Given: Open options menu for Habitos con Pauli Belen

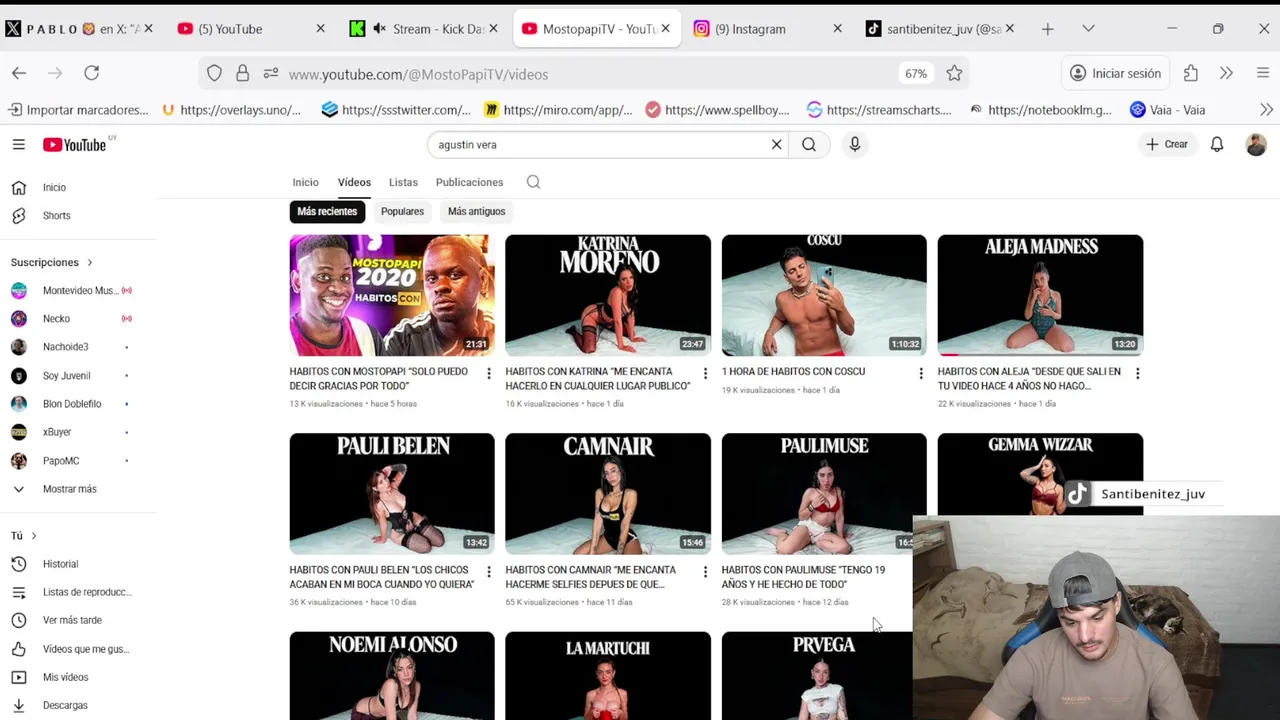Looking at the screenshot, I should (489, 572).
